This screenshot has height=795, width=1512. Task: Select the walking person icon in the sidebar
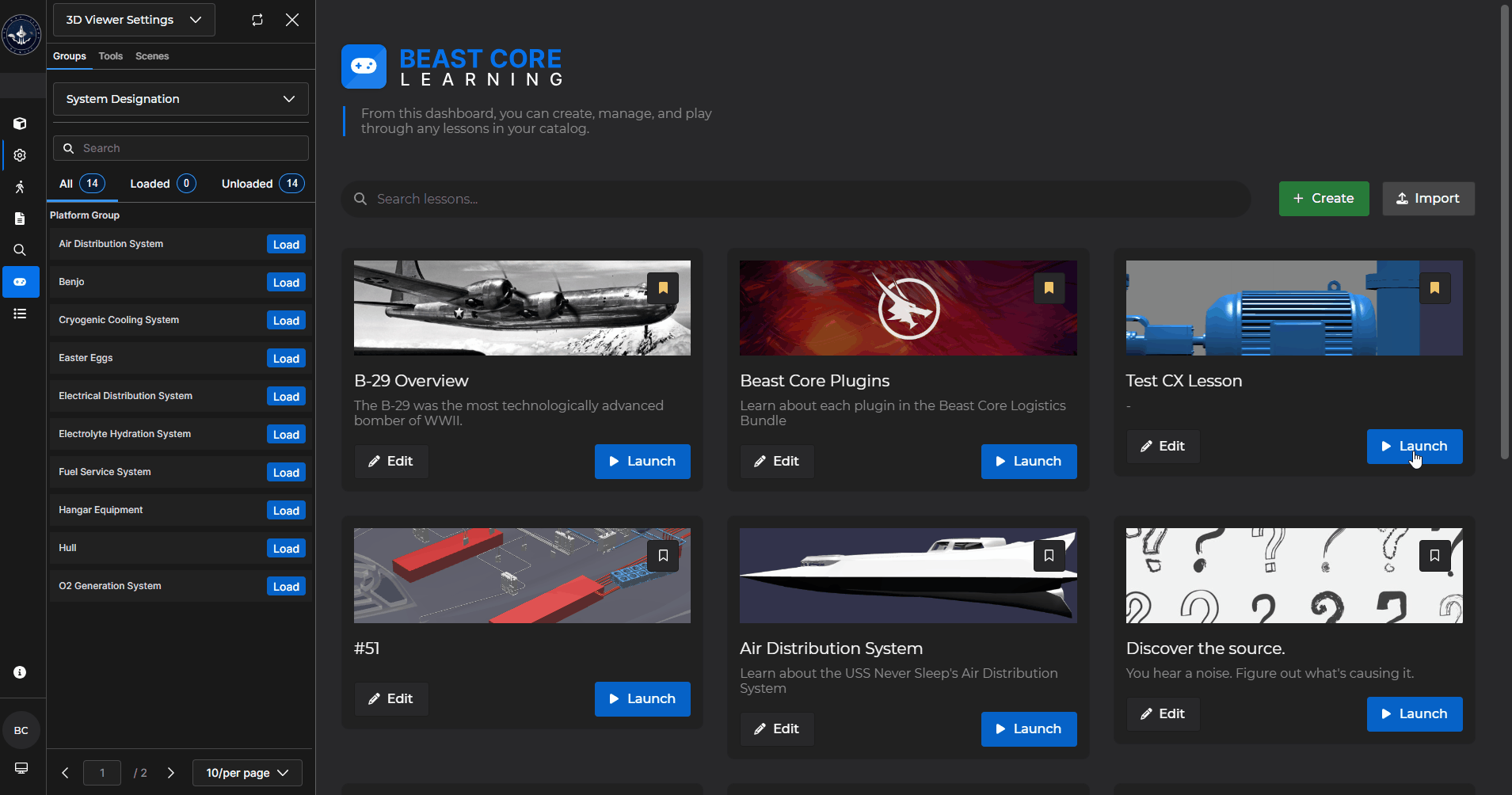[x=20, y=187]
